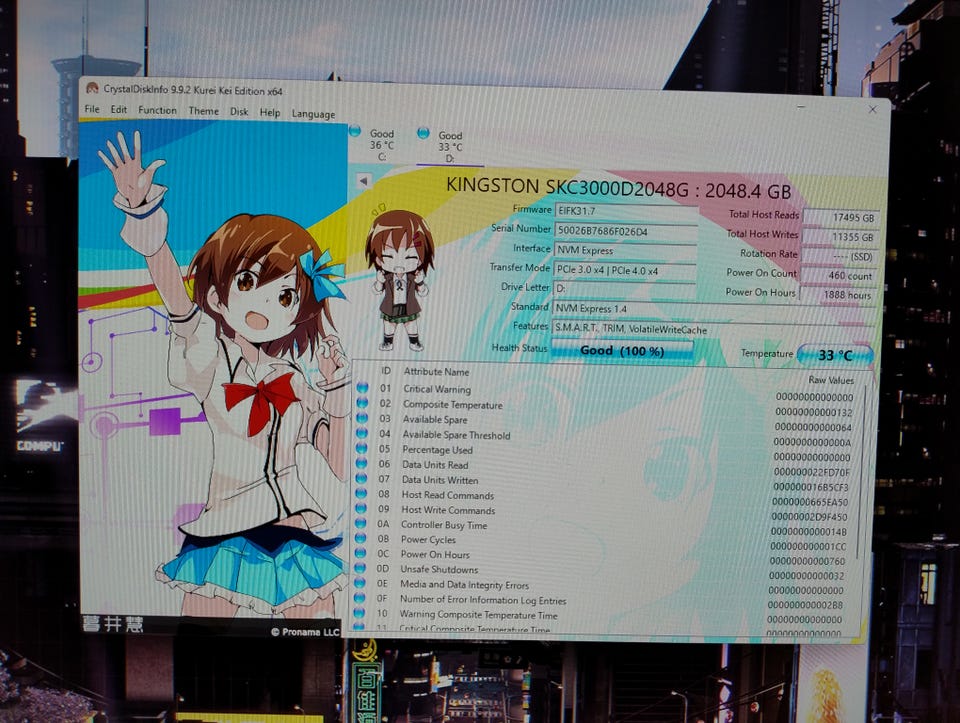Click the status orb for Available Spare row 03
Screen dimensions: 960x723
[x=362, y=418]
